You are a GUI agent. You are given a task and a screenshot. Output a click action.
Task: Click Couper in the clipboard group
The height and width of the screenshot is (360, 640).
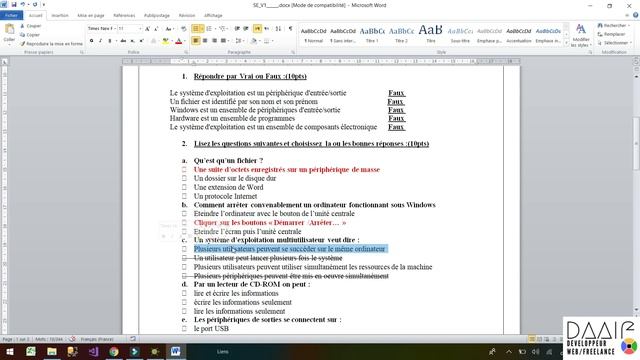[x=31, y=26]
